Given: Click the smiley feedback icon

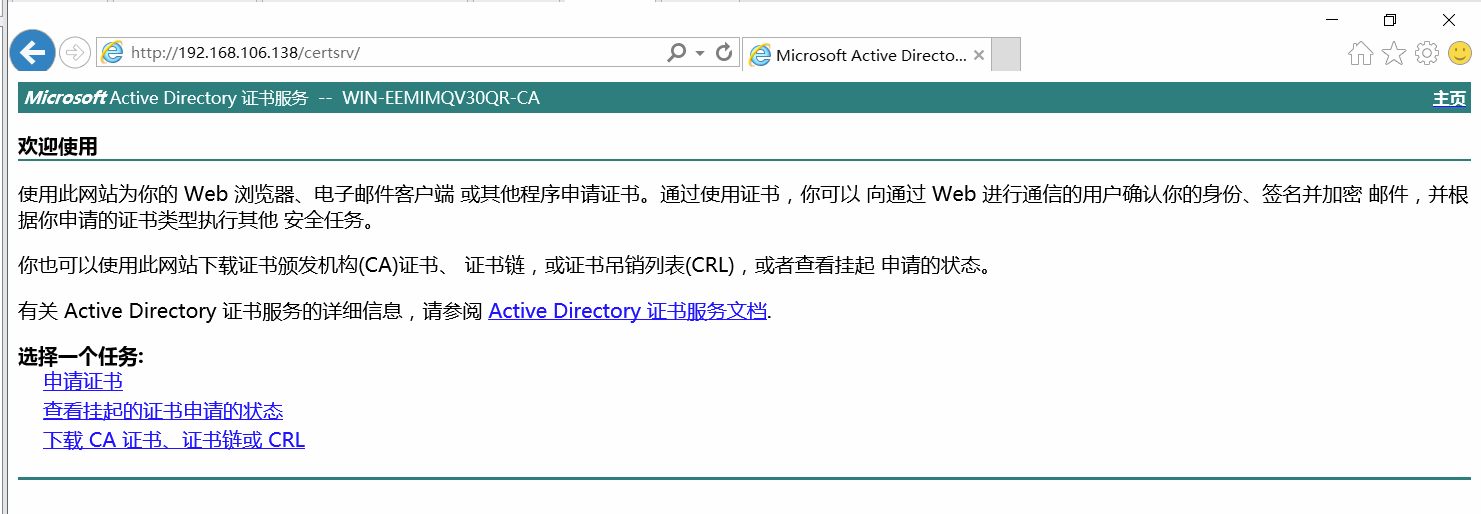Looking at the screenshot, I should [x=1459, y=53].
